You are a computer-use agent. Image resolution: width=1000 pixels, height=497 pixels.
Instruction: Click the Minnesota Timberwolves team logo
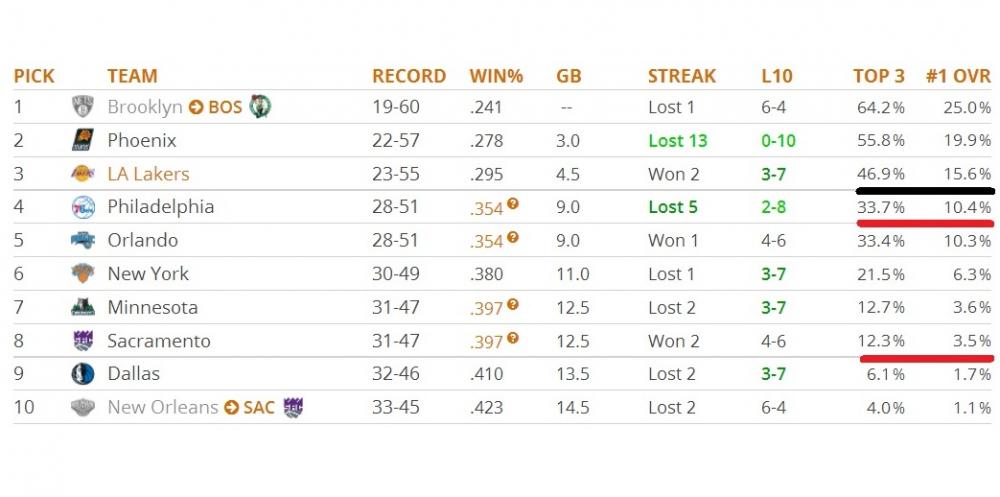coord(82,308)
